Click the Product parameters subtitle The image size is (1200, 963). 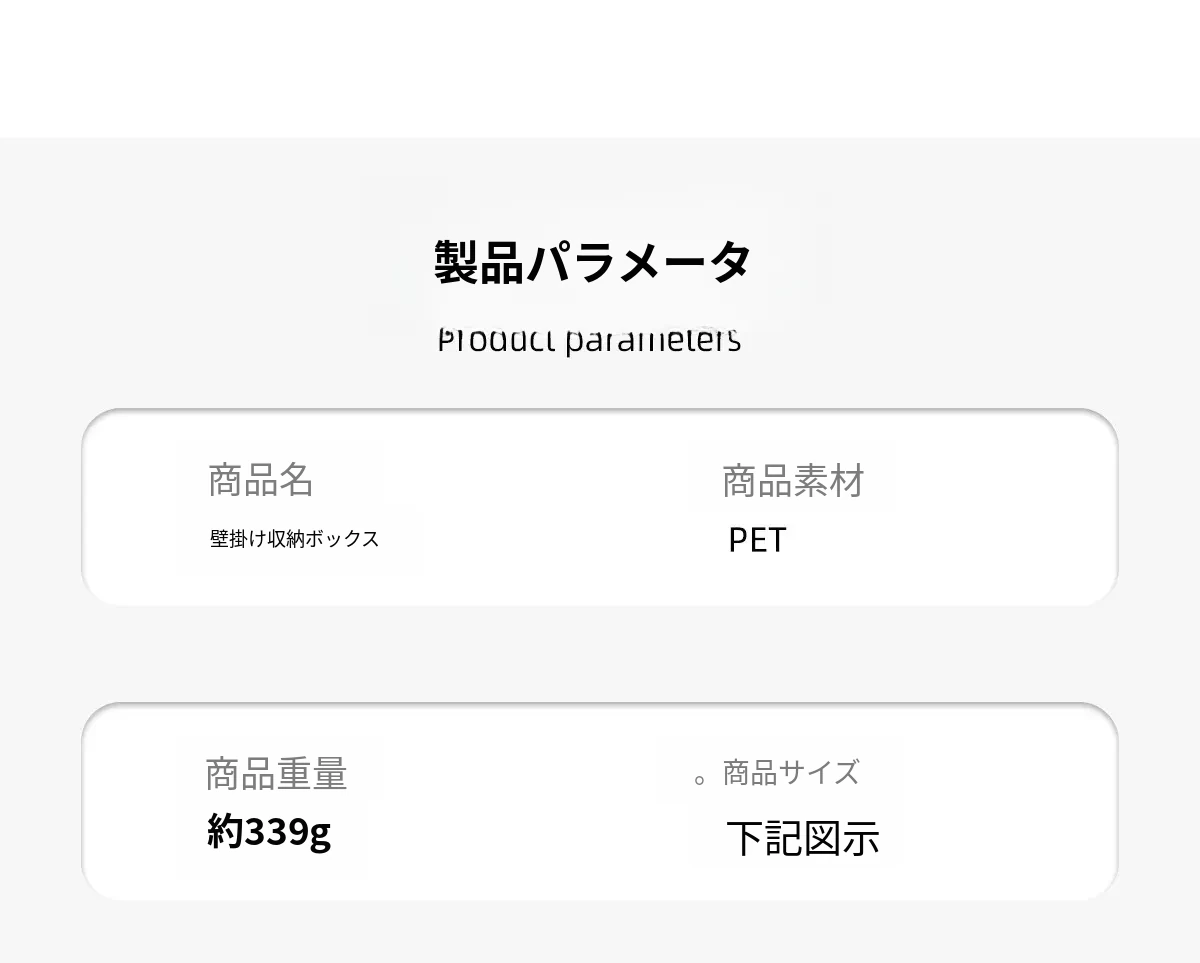click(589, 340)
